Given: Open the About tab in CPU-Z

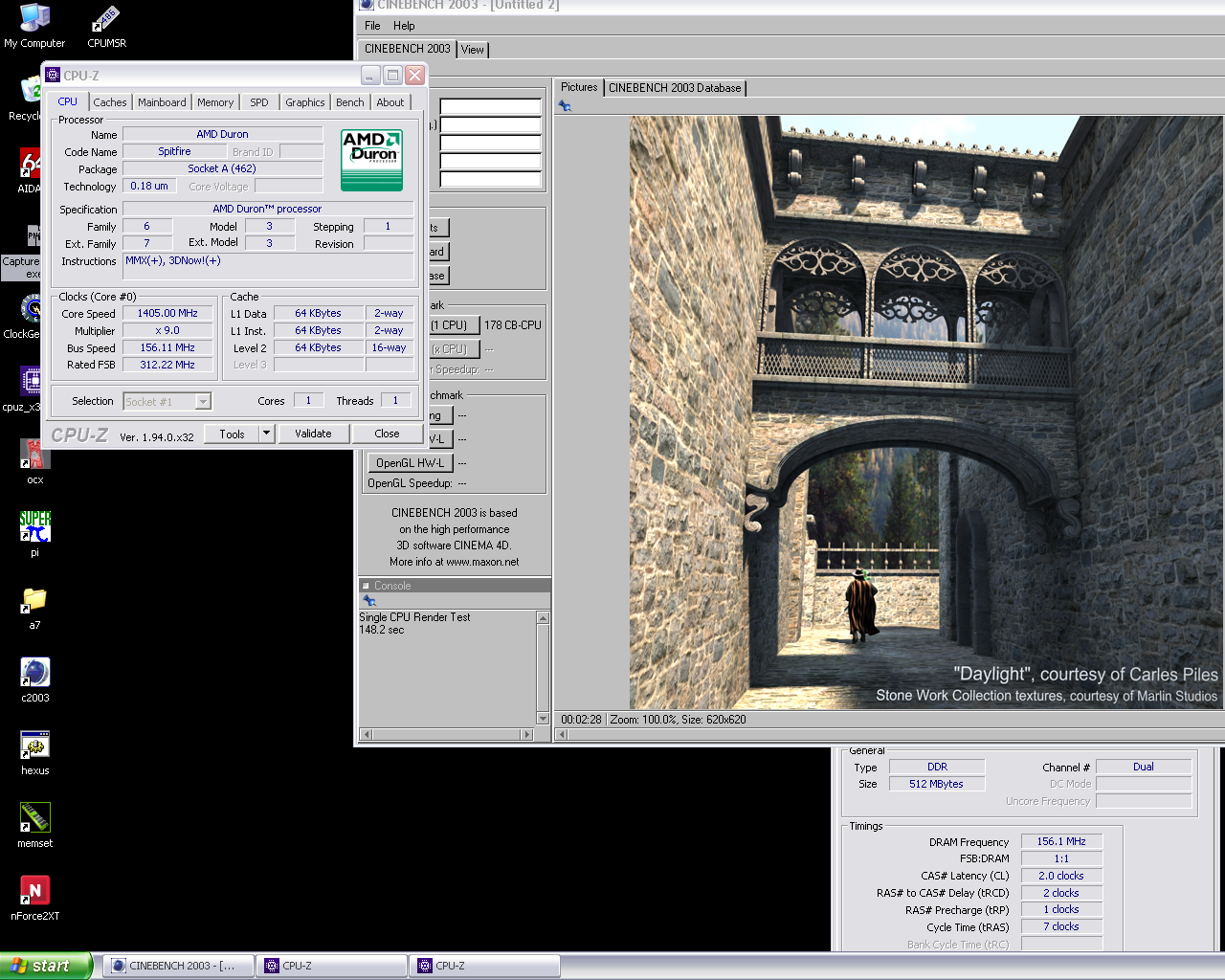Looking at the screenshot, I should (x=390, y=102).
